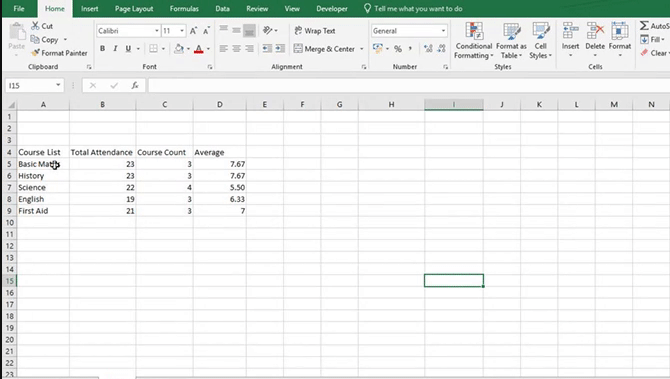Viewport: 670px width, 379px height.
Task: Apply cell borders icon
Action: pos(153,49)
